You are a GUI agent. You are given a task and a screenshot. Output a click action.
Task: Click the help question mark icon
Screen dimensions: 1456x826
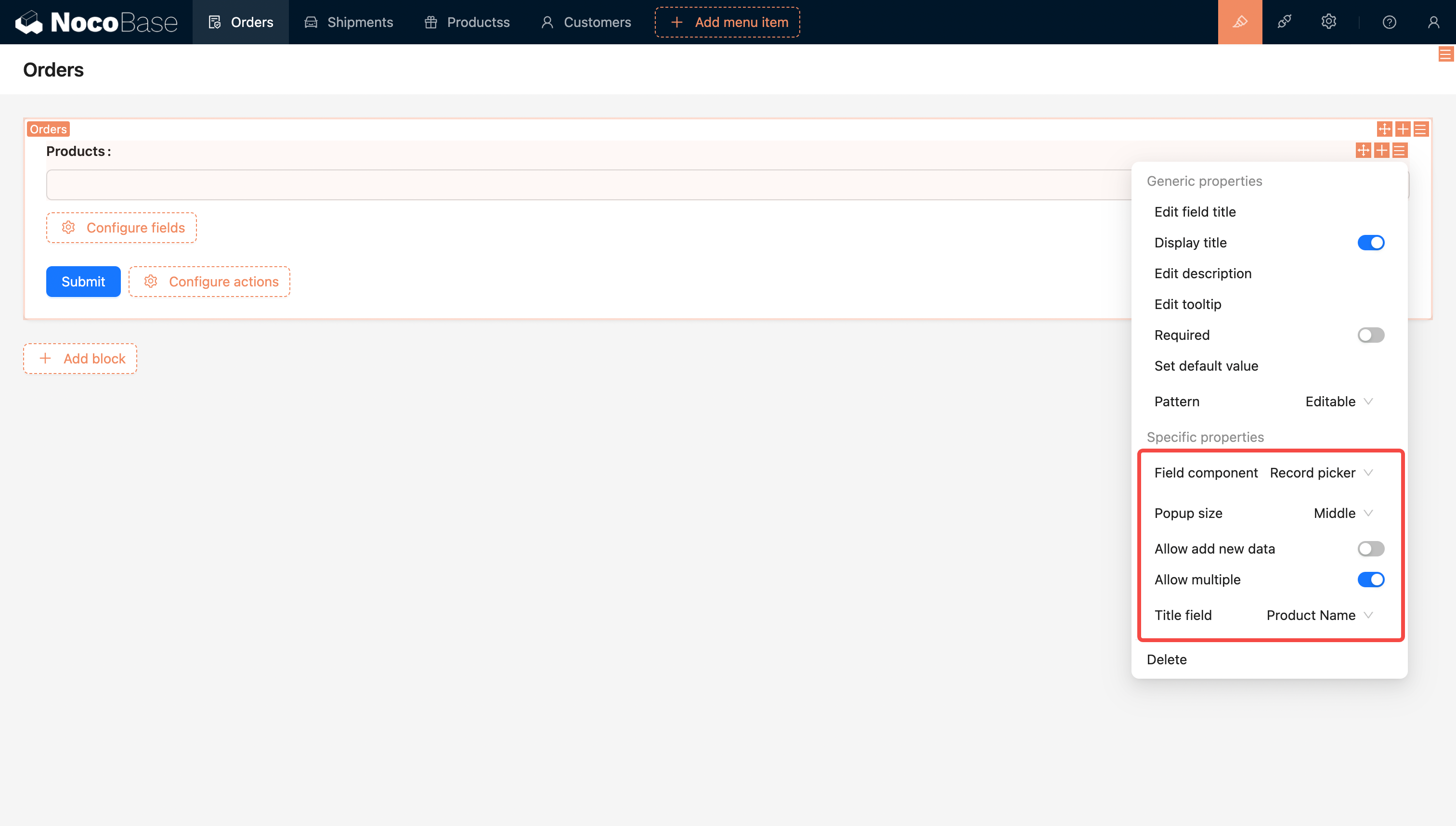[1389, 22]
